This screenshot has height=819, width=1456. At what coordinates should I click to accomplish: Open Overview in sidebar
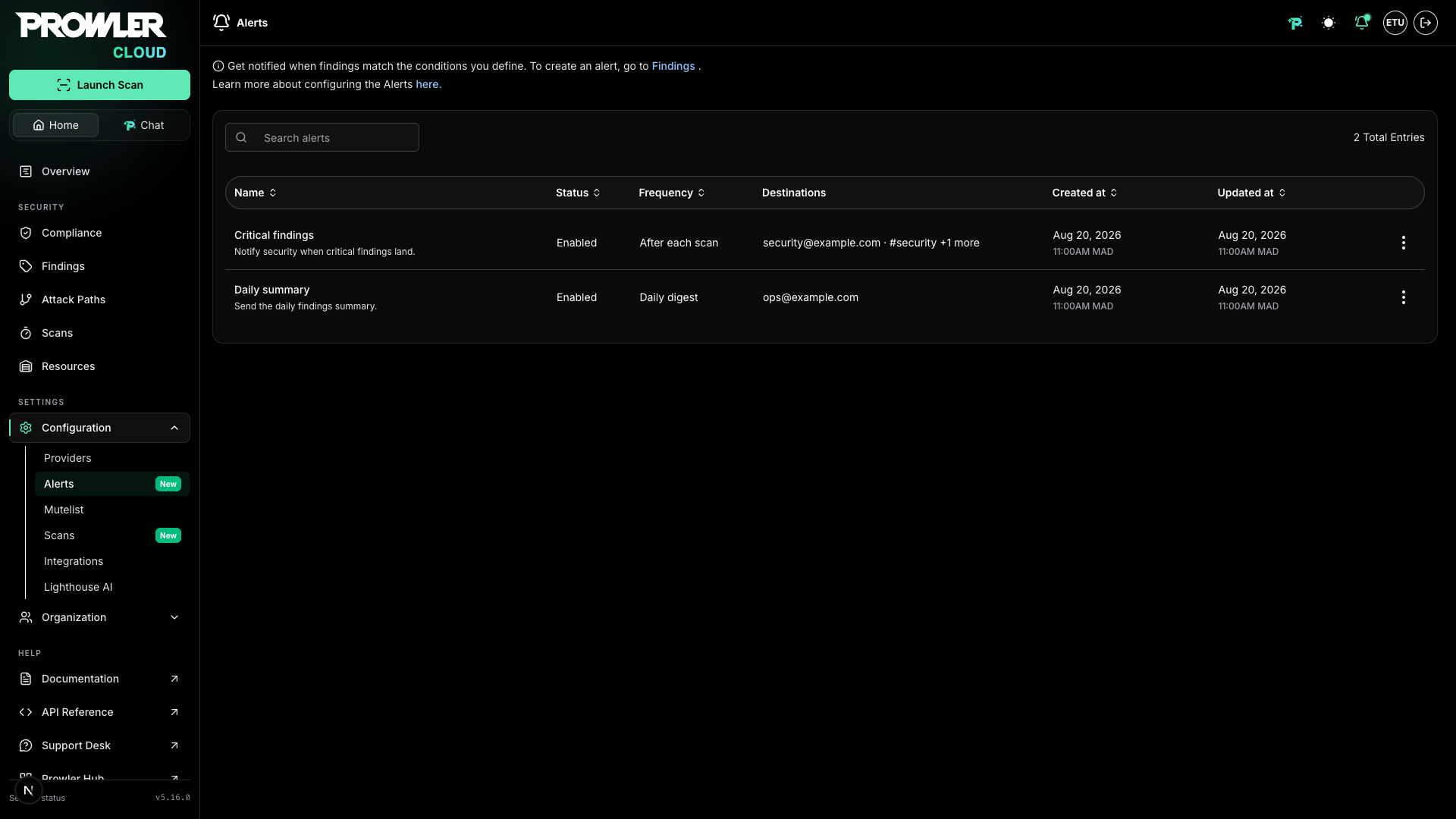pyautogui.click(x=99, y=171)
